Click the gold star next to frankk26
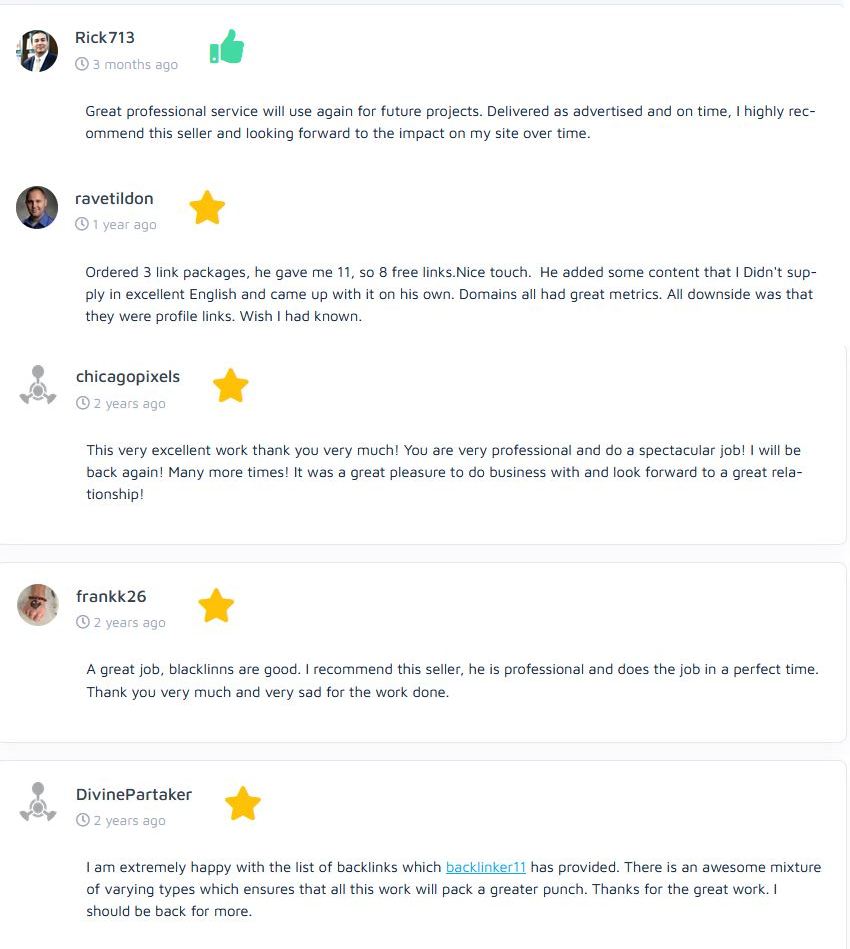This screenshot has height=949, width=850. [216, 605]
